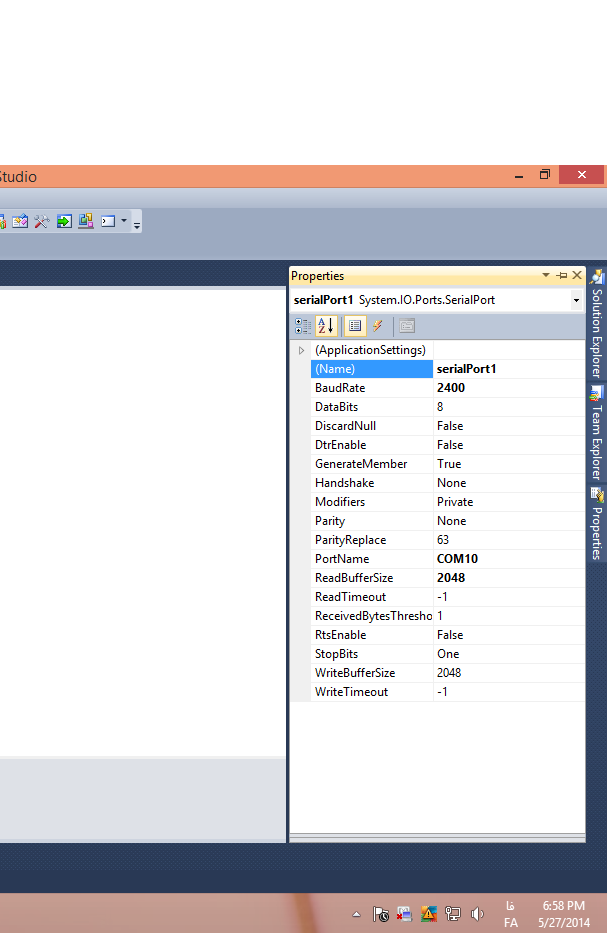Click the green arrow window toolbar icon
The image size is (607, 935).
pos(64,222)
